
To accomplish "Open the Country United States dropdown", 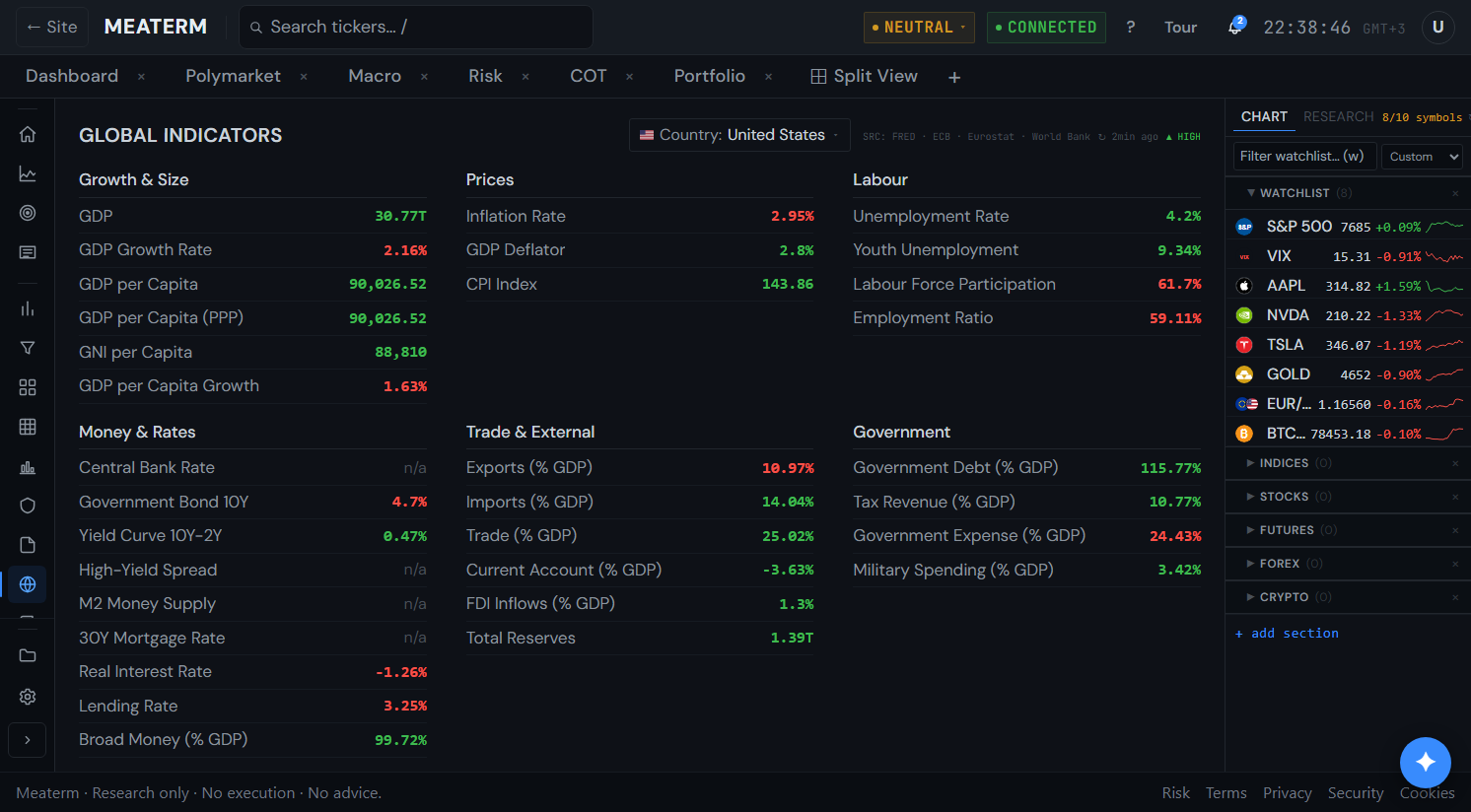I will point(739,135).
